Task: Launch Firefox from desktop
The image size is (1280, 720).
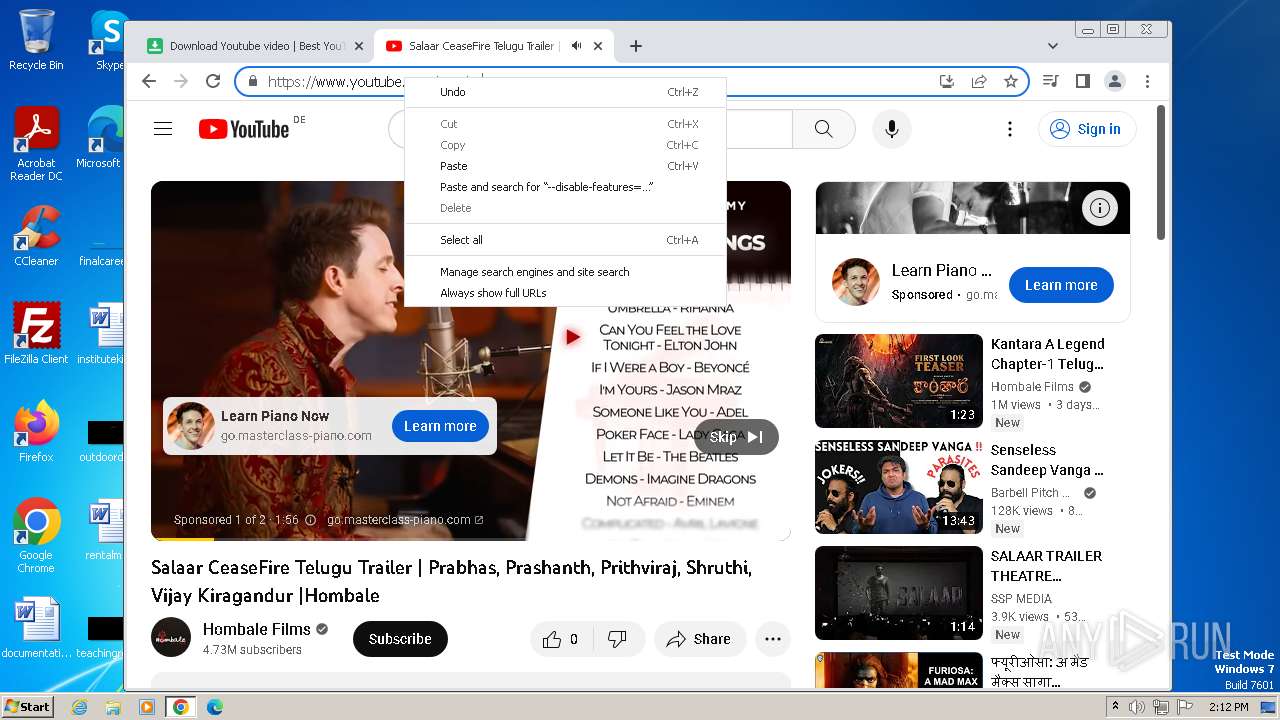Action: click(36, 431)
